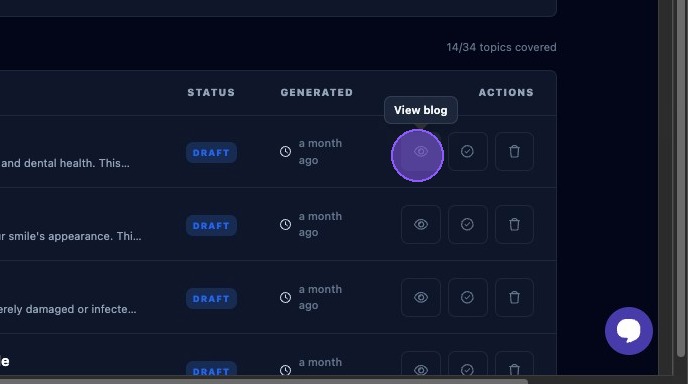Screen dimensions: 688x384
Task: Click the text 'damaged or infecte...'
Action: 81,309
